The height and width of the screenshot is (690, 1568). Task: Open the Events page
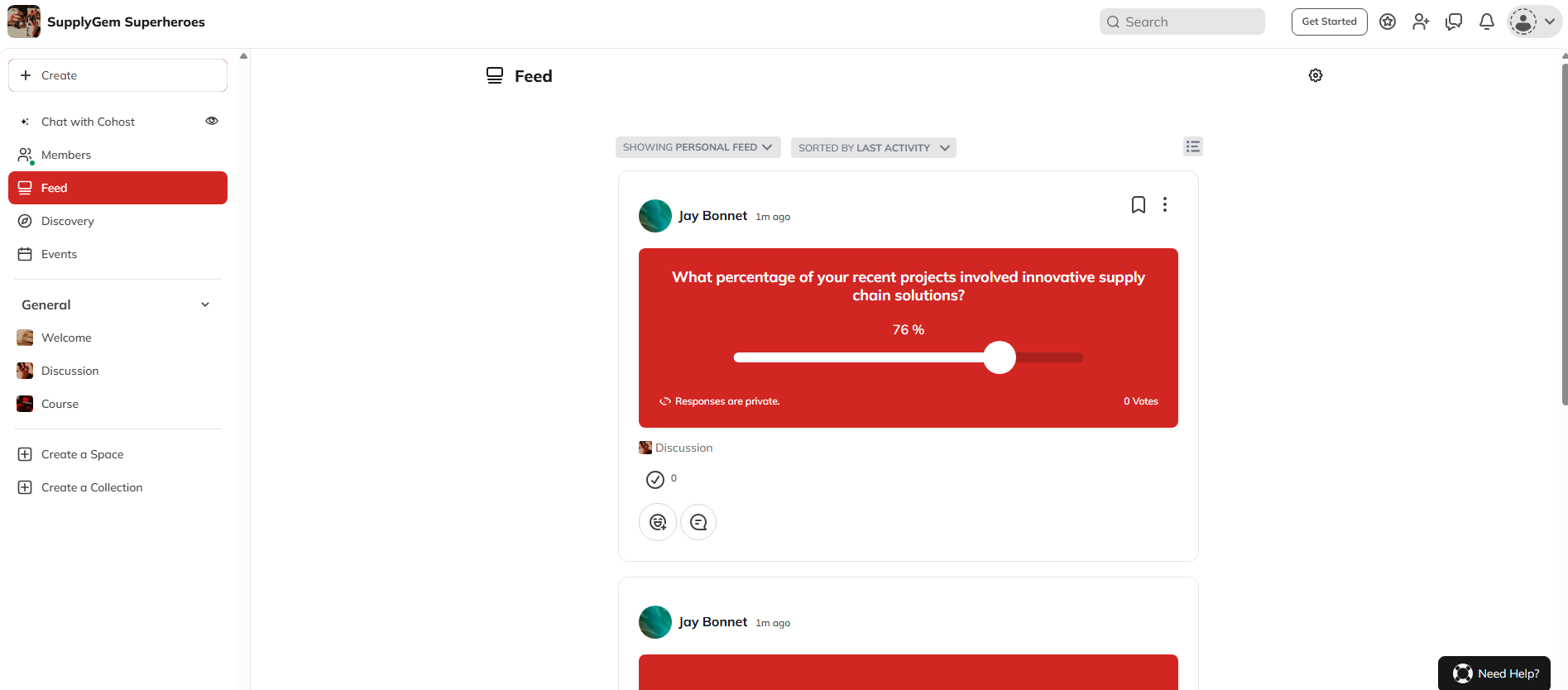pyautogui.click(x=59, y=254)
